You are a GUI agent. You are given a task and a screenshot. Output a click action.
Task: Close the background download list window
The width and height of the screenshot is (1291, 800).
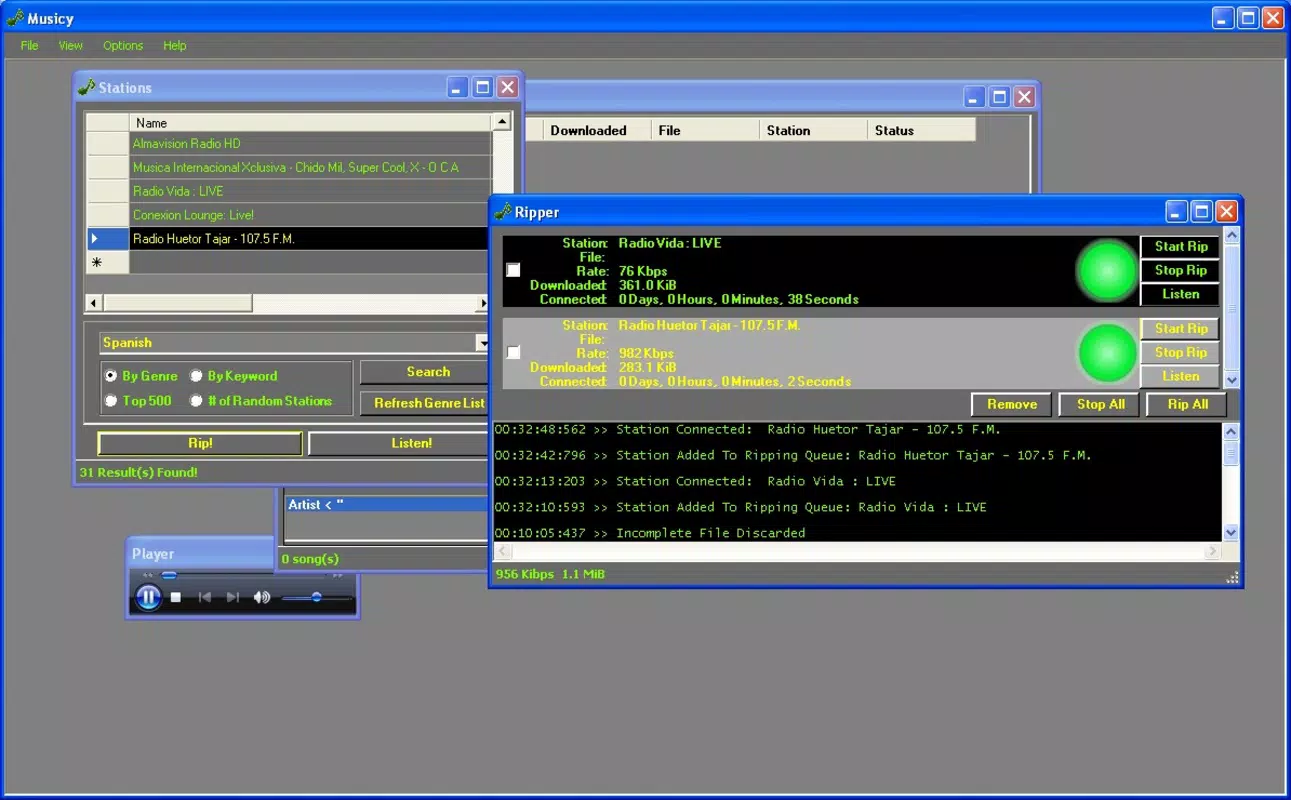click(x=1024, y=97)
